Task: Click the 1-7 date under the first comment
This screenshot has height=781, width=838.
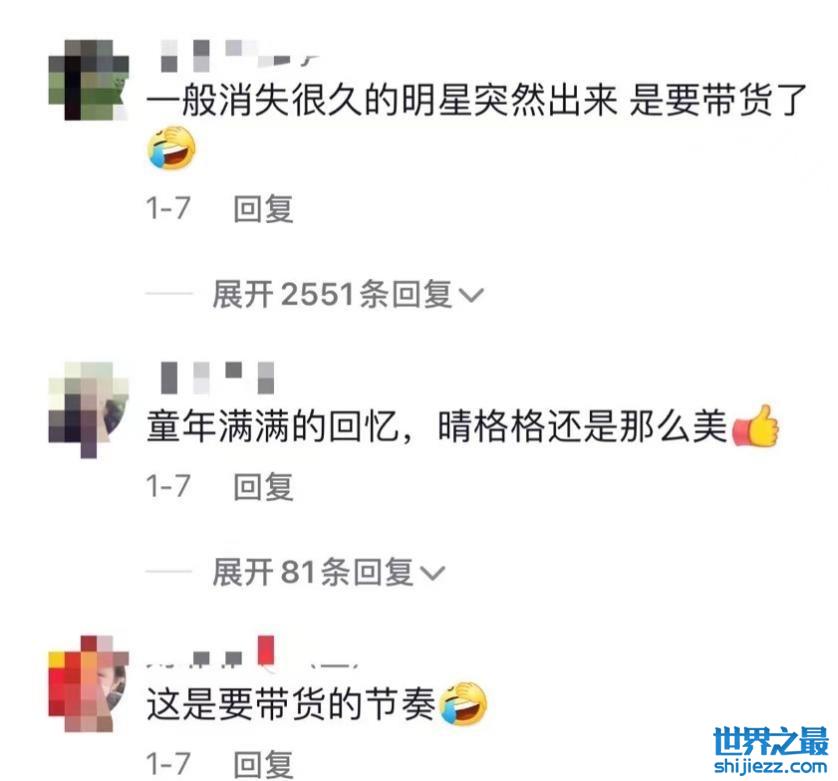Action: pos(168,208)
